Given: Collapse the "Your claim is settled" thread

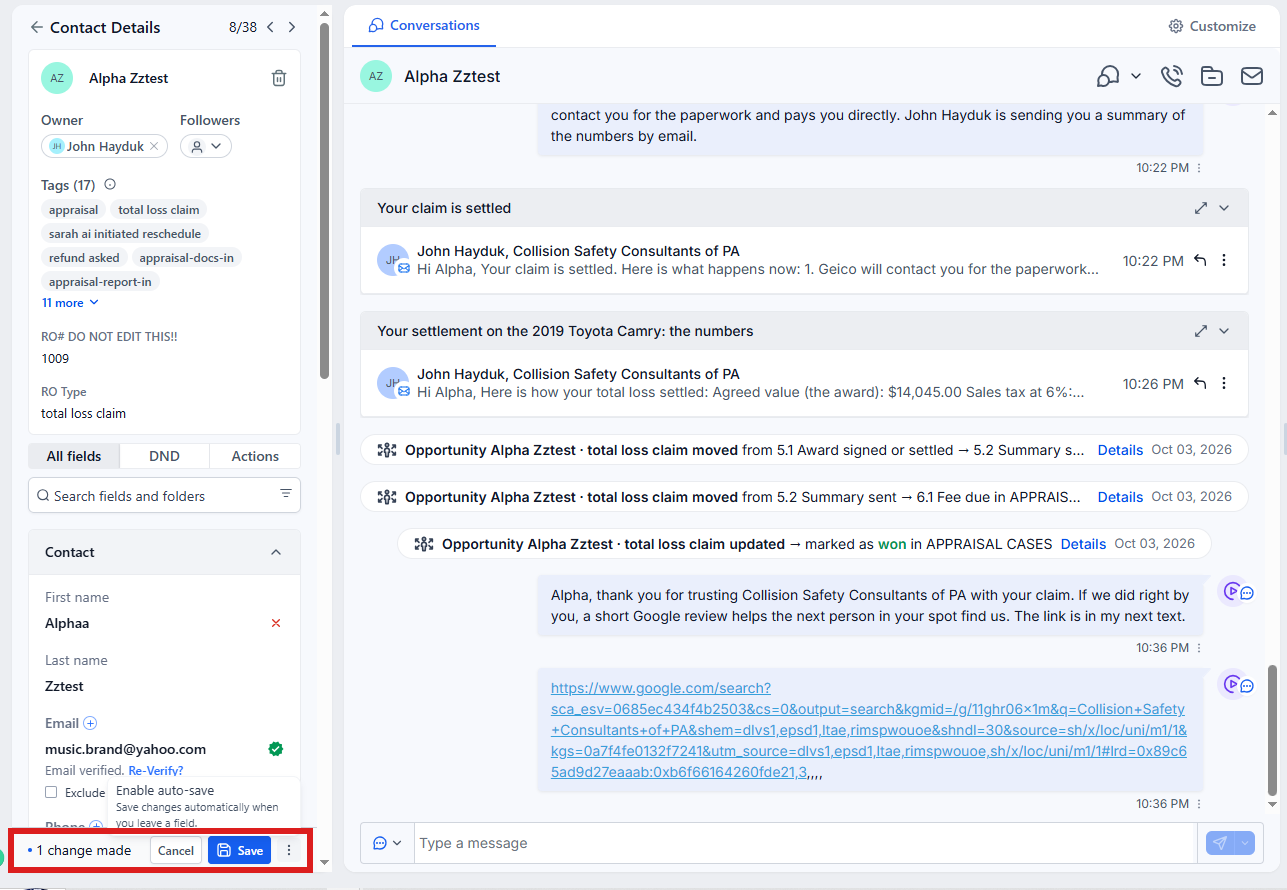Looking at the screenshot, I should pos(1224,208).
